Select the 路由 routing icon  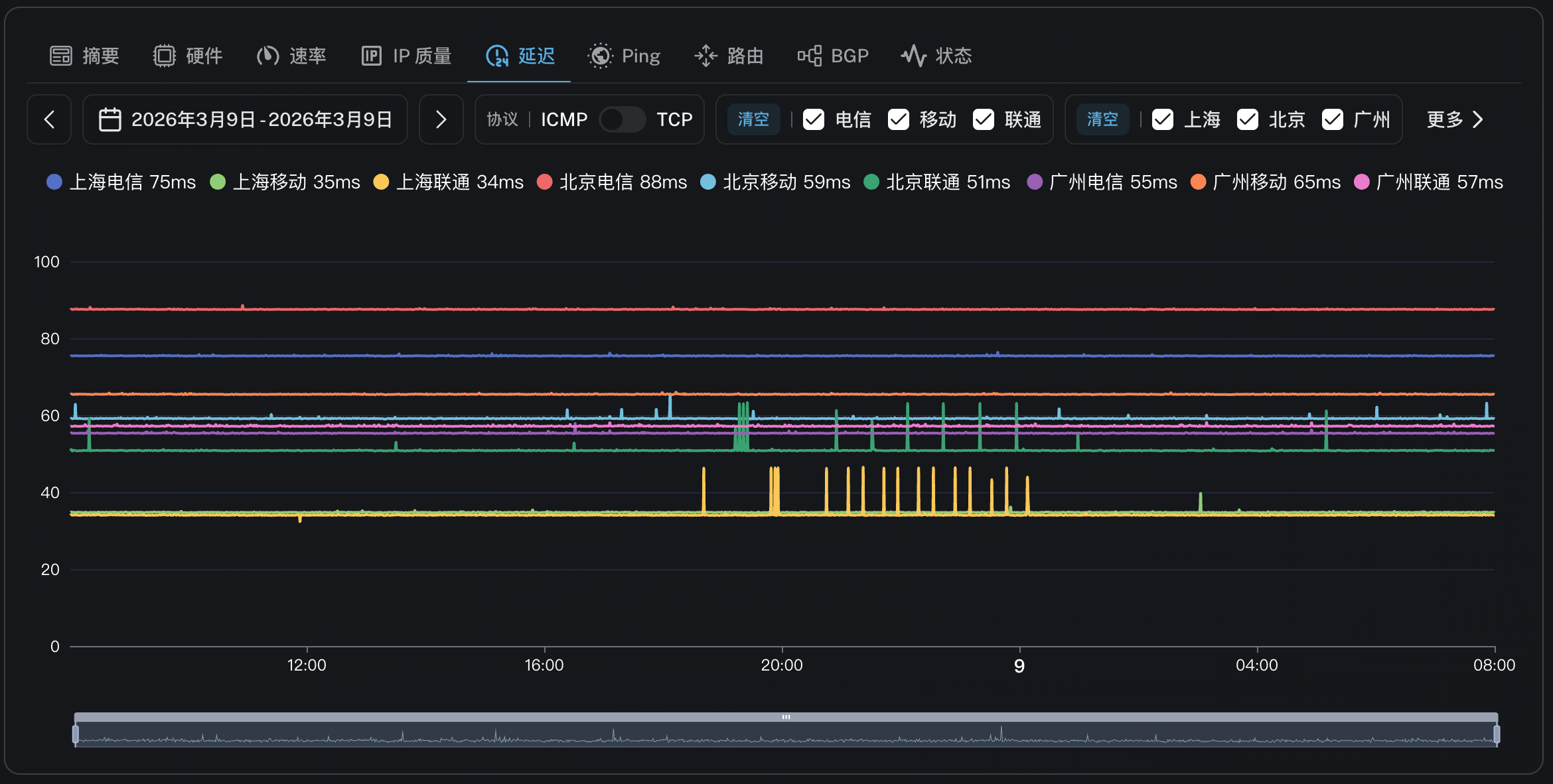coord(705,56)
